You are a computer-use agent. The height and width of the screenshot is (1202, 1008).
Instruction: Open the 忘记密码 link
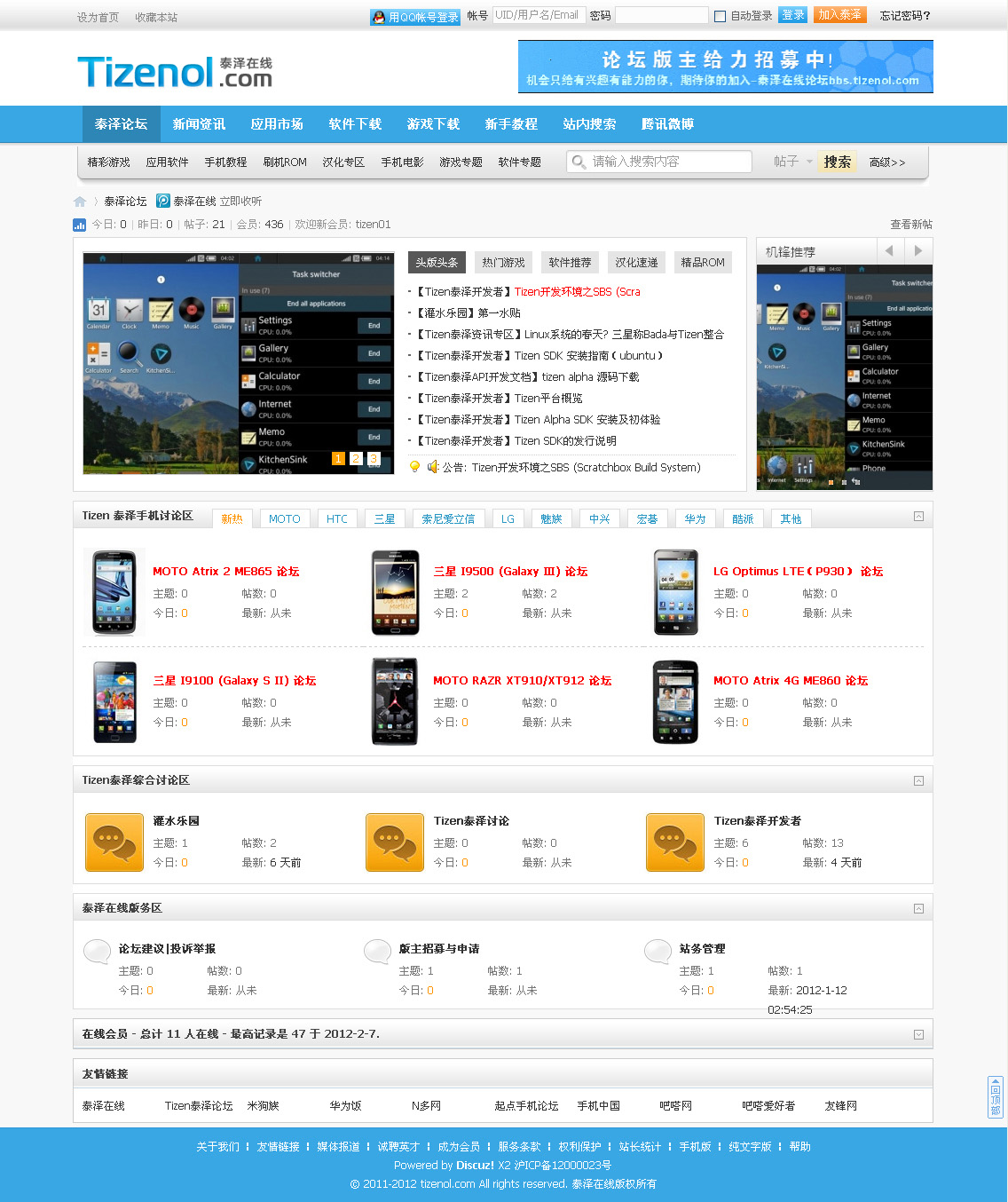905,16
